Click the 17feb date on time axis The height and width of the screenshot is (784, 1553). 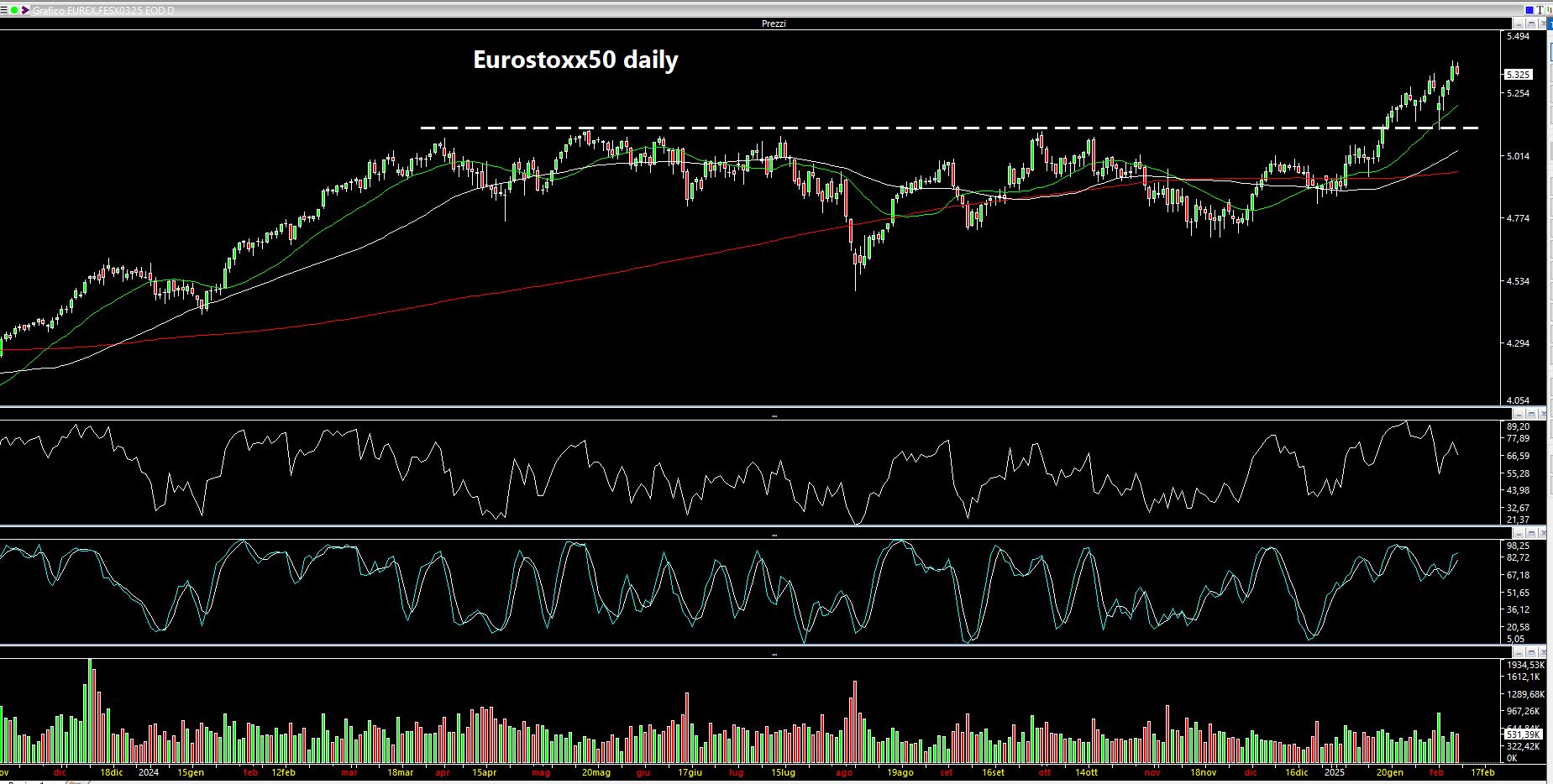coord(1482,772)
